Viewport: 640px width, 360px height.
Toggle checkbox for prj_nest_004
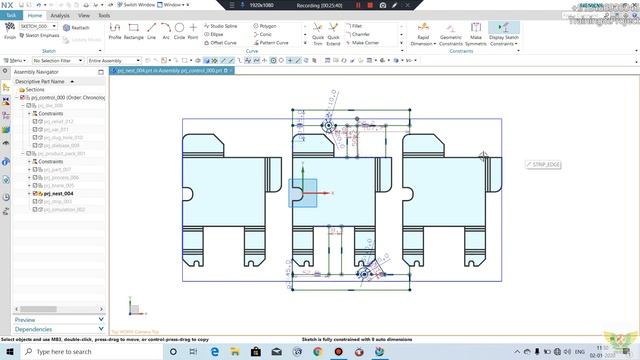point(35,193)
